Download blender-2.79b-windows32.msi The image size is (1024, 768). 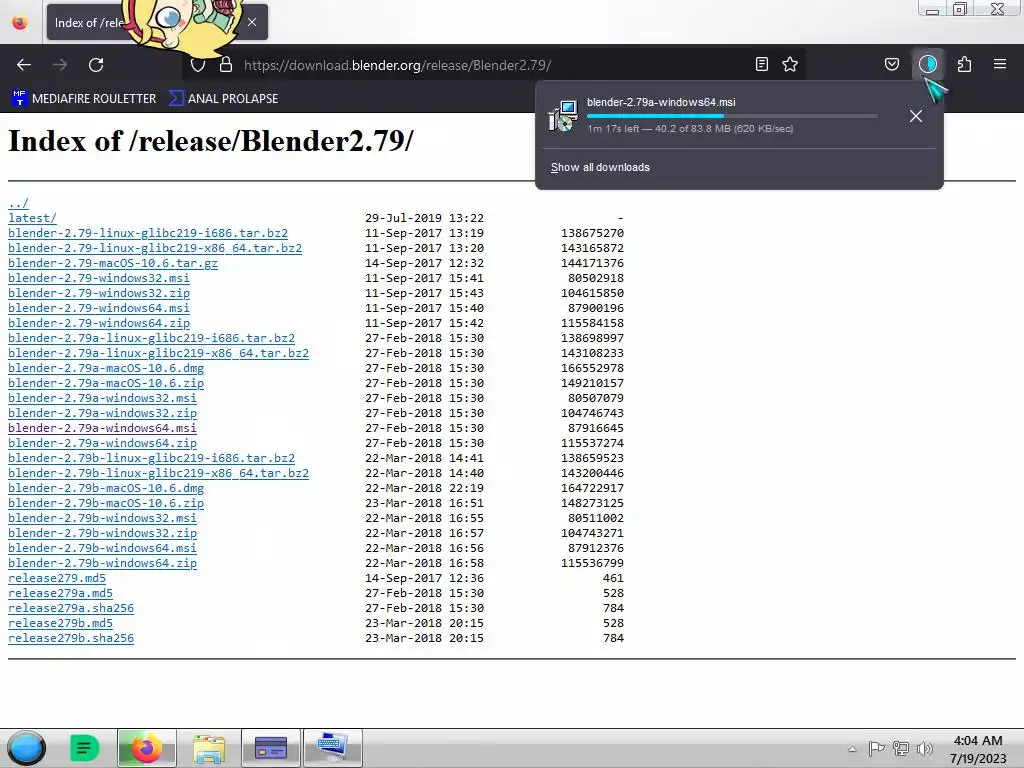point(102,519)
